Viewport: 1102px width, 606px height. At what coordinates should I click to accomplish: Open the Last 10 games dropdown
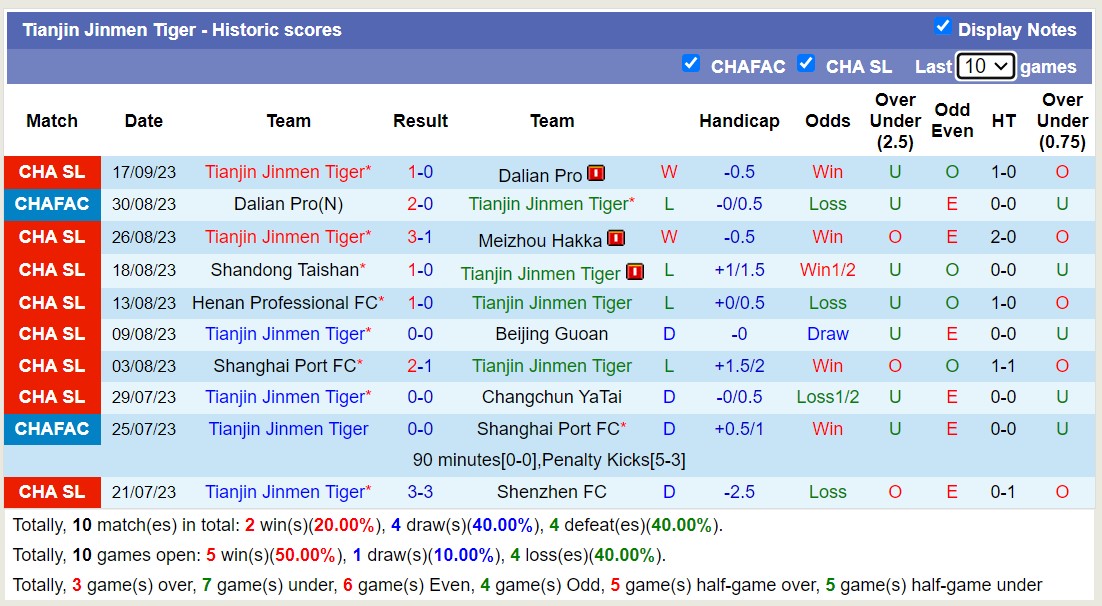985,66
